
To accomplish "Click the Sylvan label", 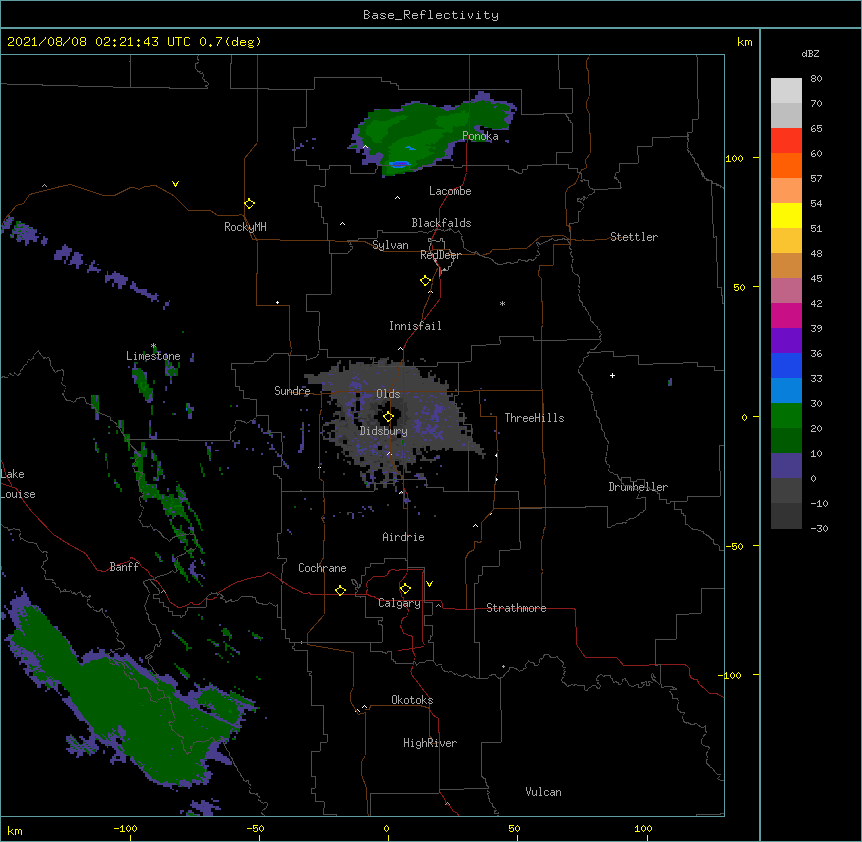I will pyautogui.click(x=390, y=245).
